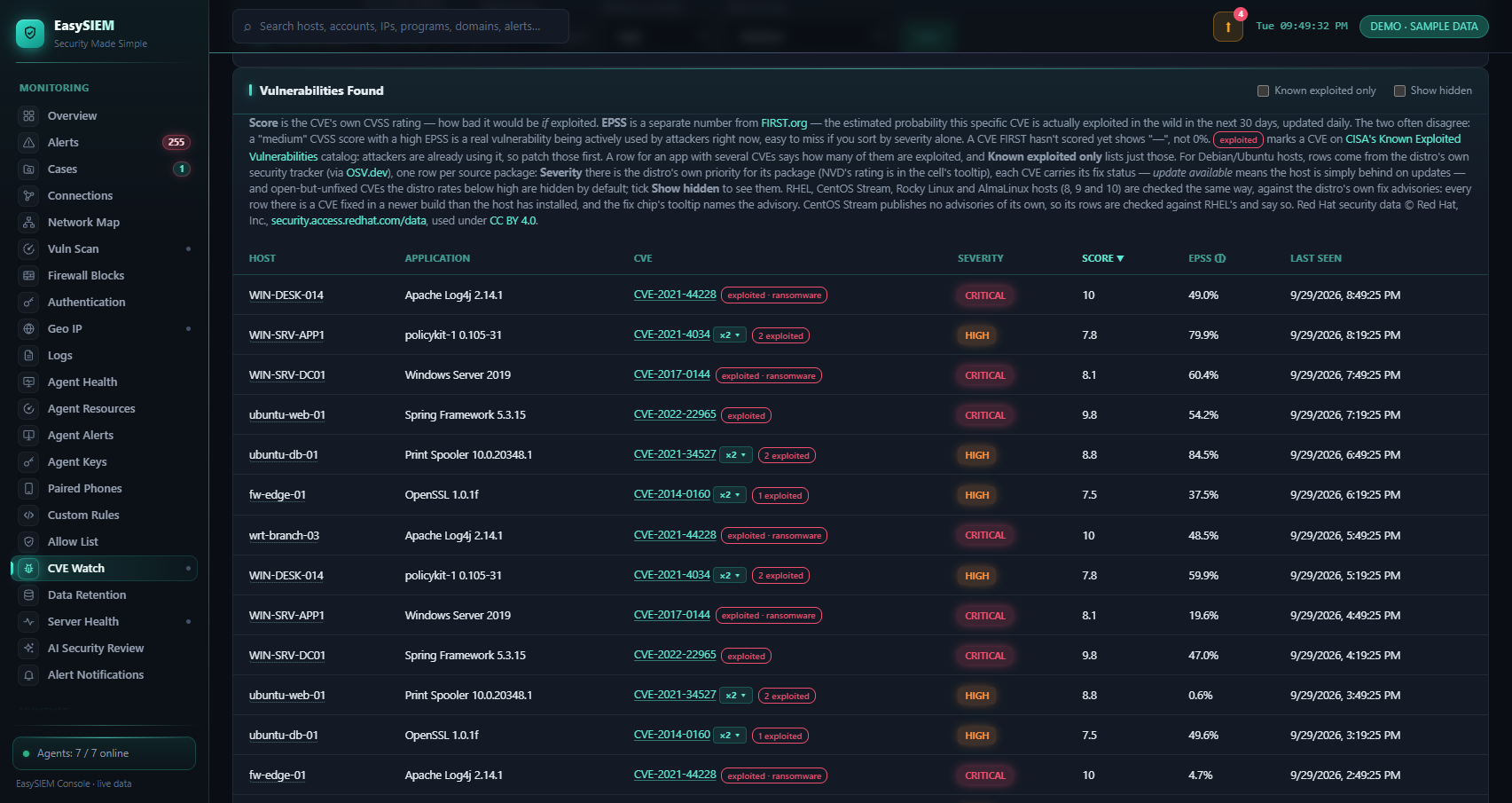Click the EasySIEM shield logo icon
This screenshot has width=1512, height=803.
[30, 34]
